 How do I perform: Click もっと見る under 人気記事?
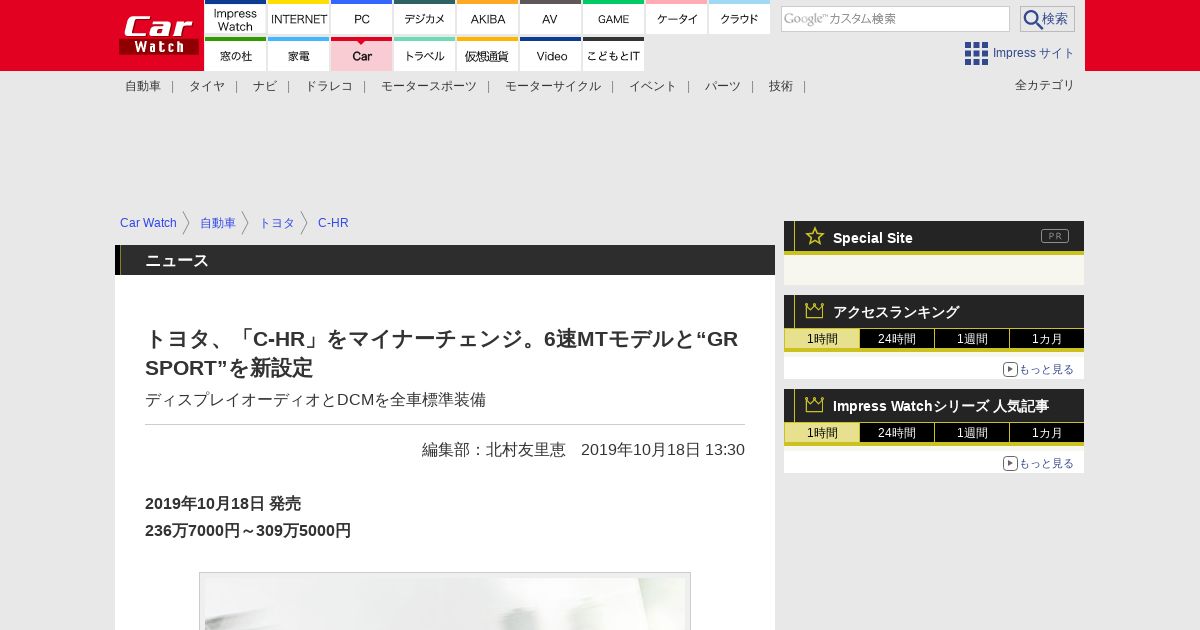point(1038,463)
